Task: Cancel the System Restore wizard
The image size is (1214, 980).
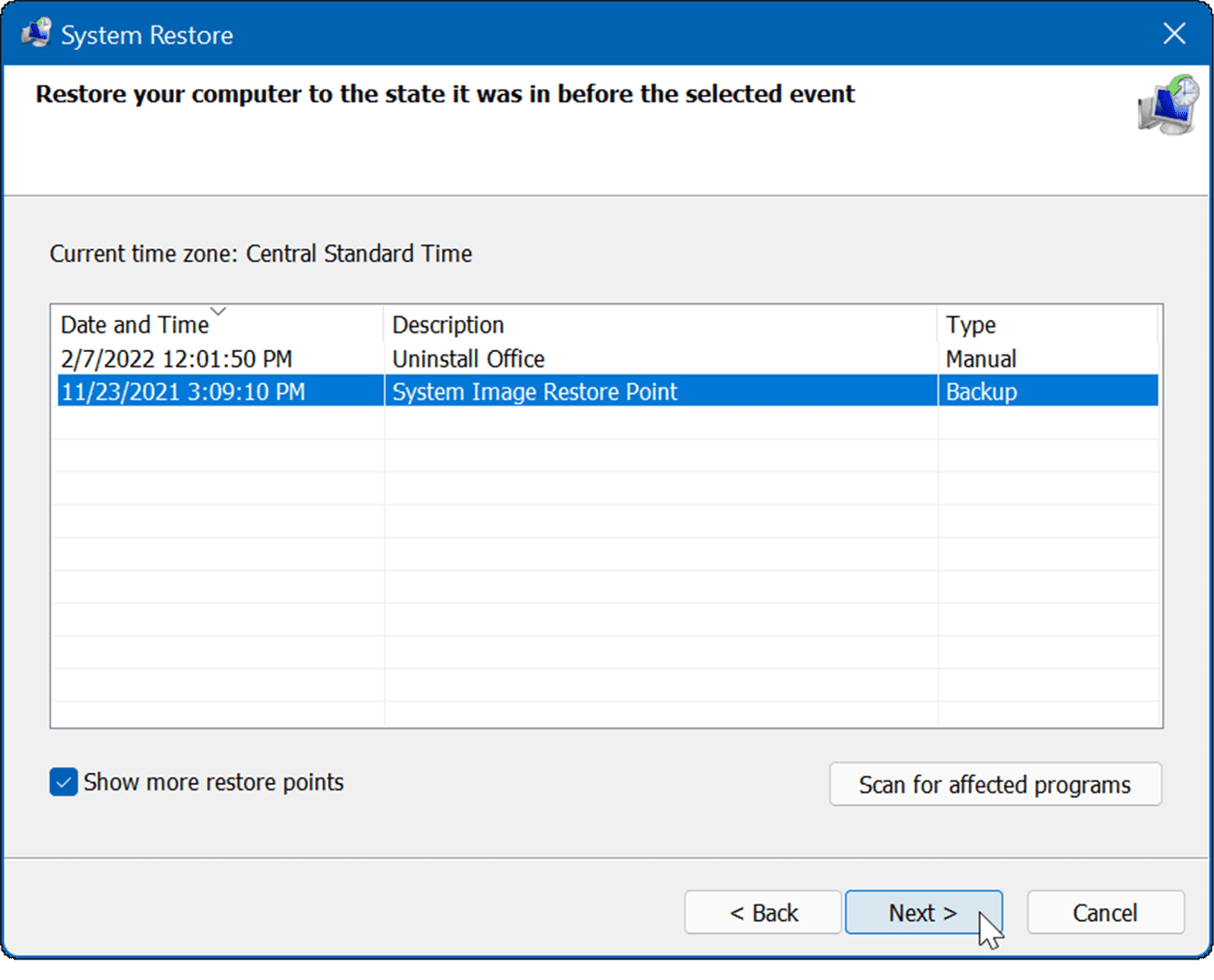Action: point(1105,913)
